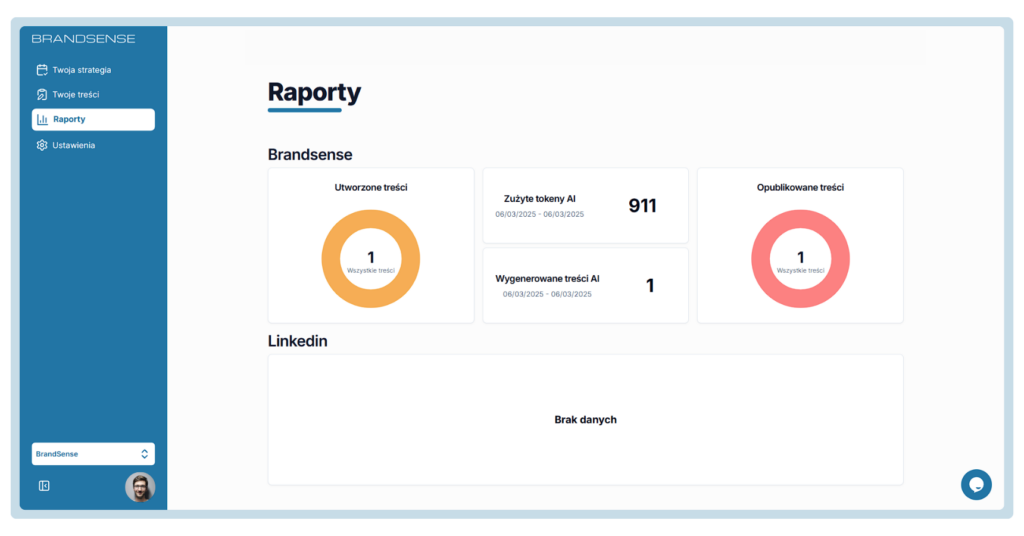
Task: Open the BrandSense workspace selector dropdown
Action: (x=93, y=454)
